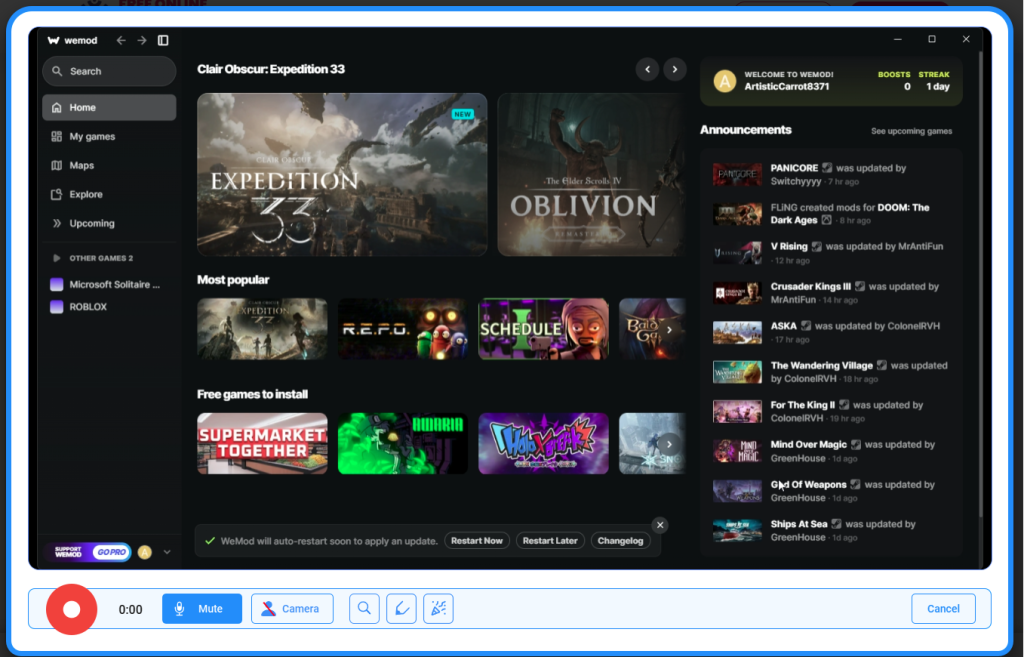Click the user avatar in welcome card

724,81
